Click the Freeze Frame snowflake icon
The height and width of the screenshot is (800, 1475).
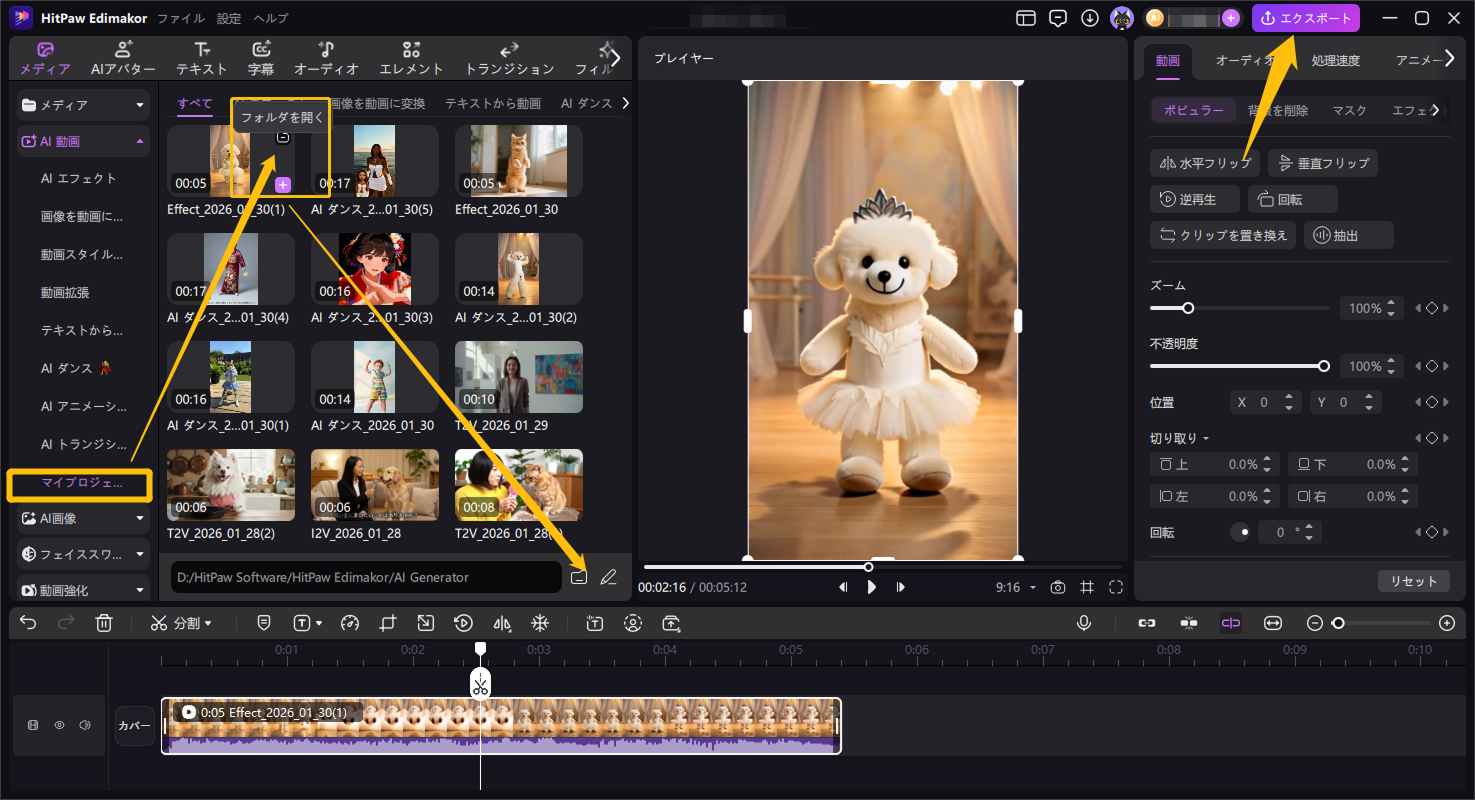541,623
